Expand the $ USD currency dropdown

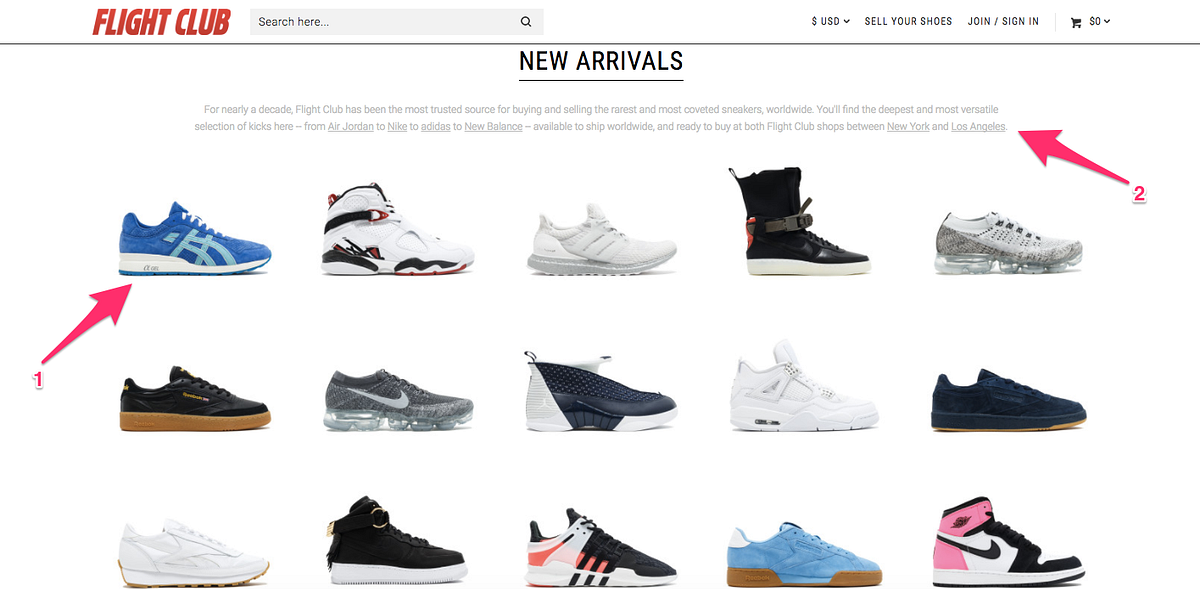pos(830,21)
